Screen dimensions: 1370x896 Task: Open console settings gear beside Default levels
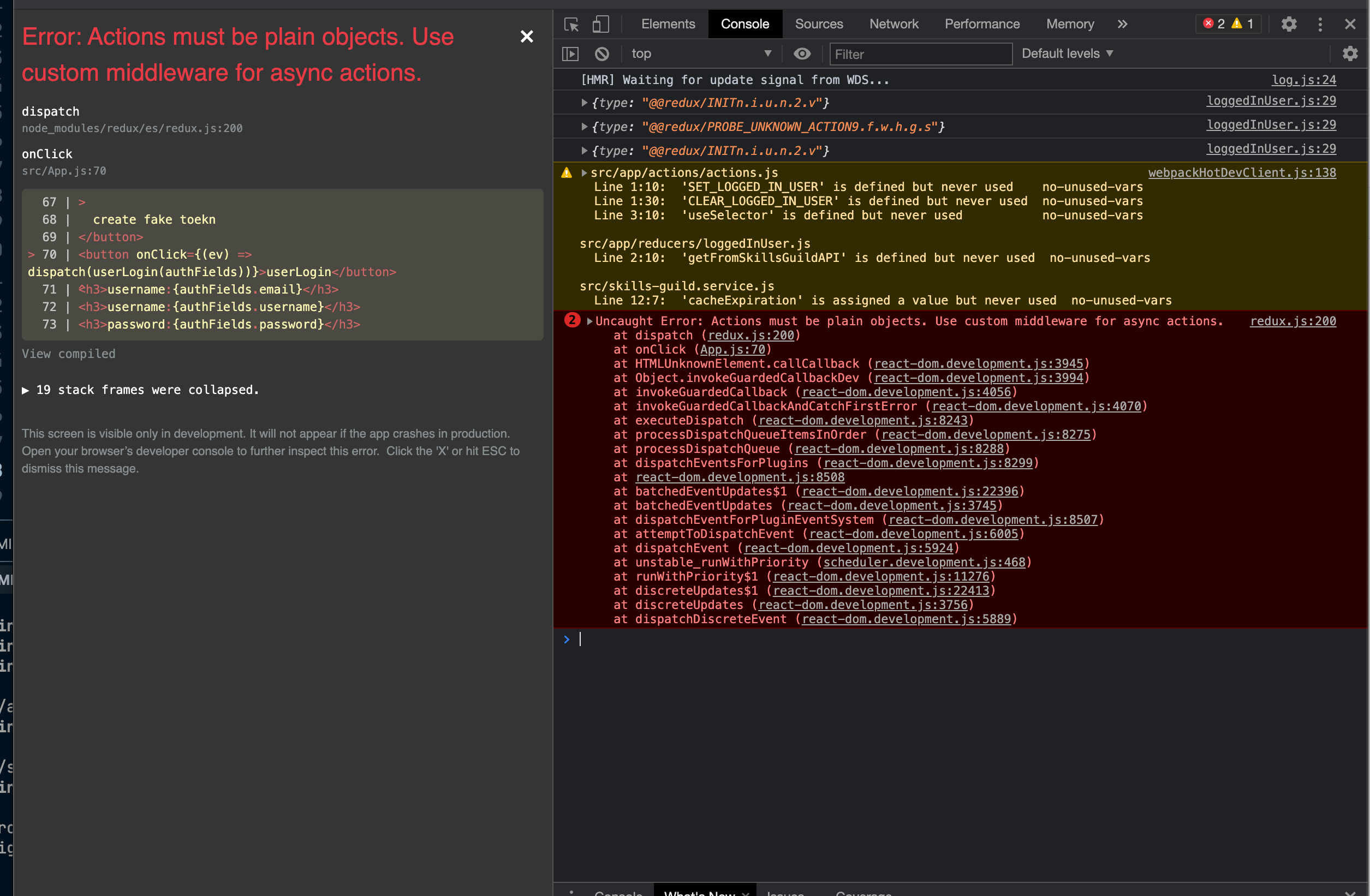pos(1350,53)
